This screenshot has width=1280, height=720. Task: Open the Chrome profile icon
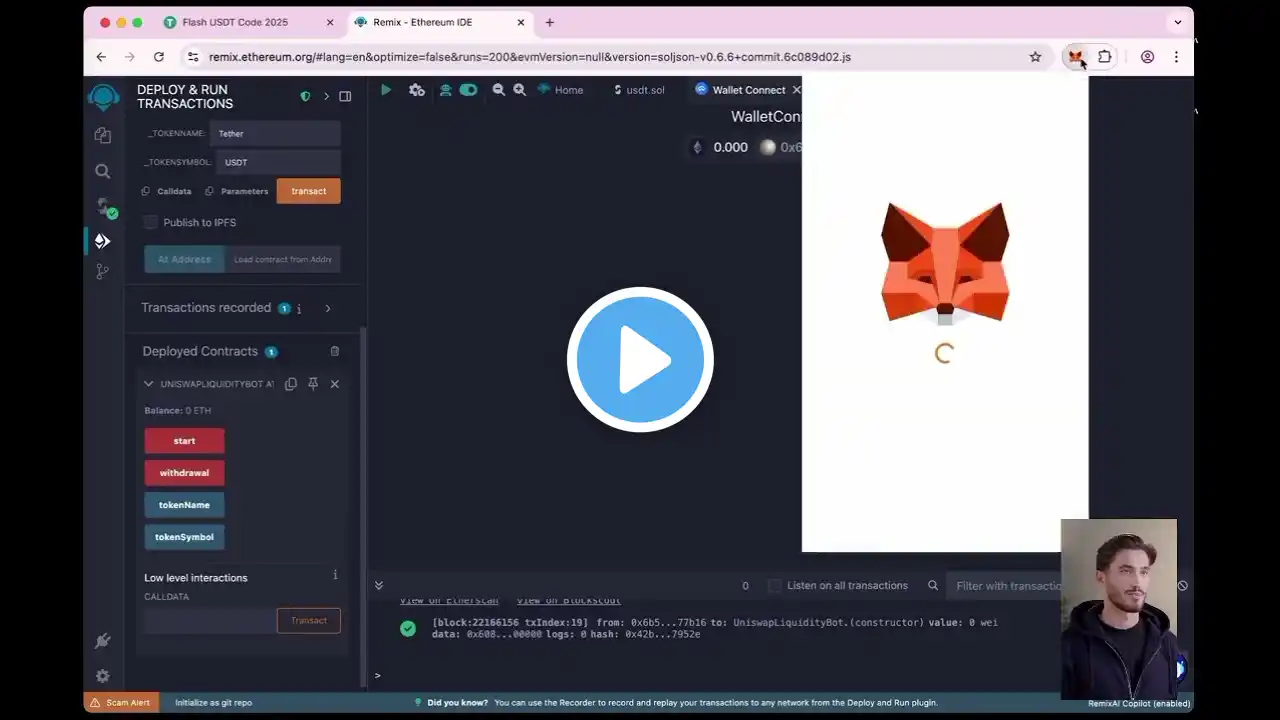pyautogui.click(x=1148, y=57)
